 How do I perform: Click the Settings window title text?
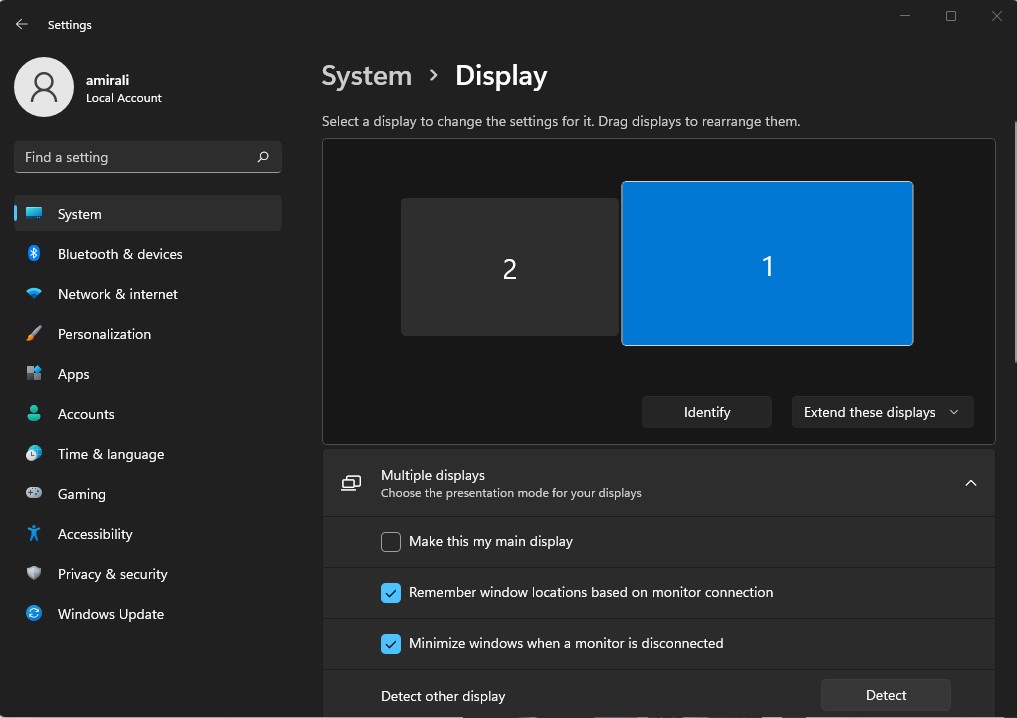(69, 25)
